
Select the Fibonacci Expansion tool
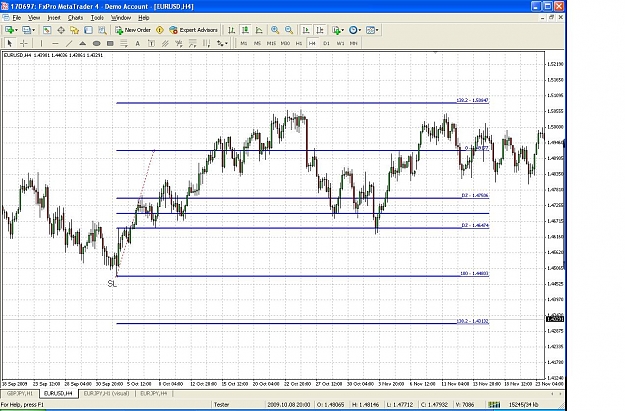[x=193, y=43]
